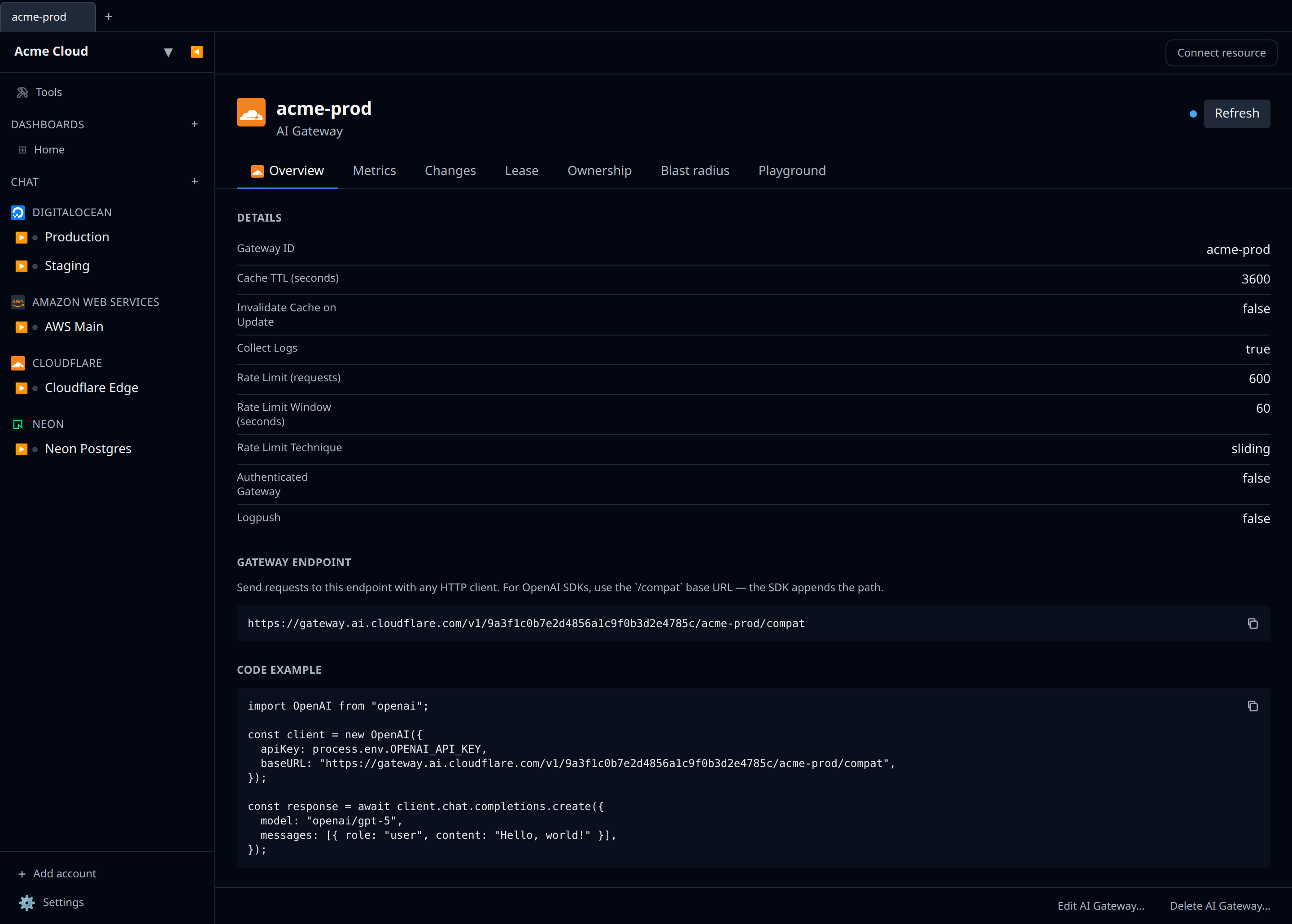Select the Production account
This screenshot has height=924, width=1292.
pyautogui.click(x=77, y=237)
